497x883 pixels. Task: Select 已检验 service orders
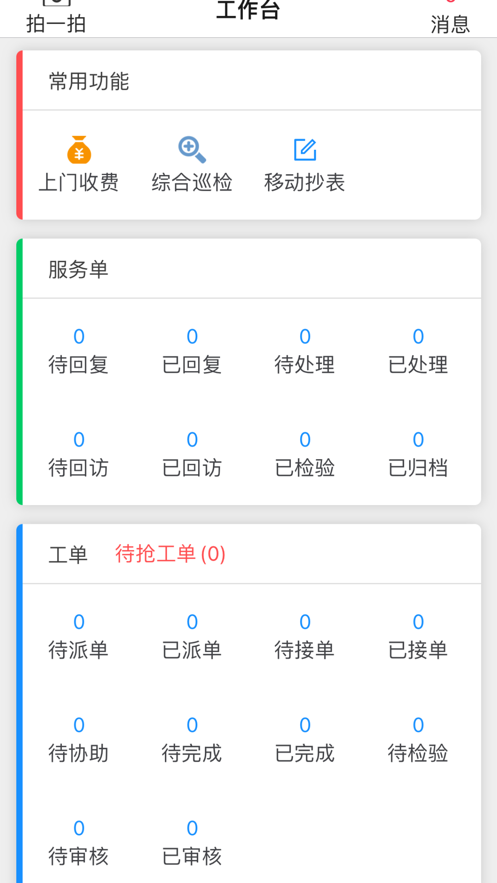pyautogui.click(x=305, y=454)
